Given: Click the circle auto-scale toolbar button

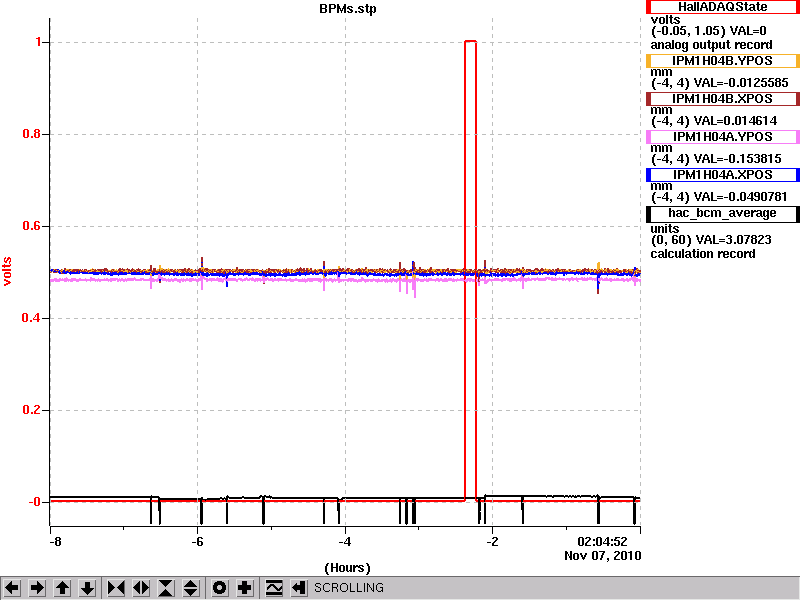Looking at the screenshot, I should [x=220, y=588].
